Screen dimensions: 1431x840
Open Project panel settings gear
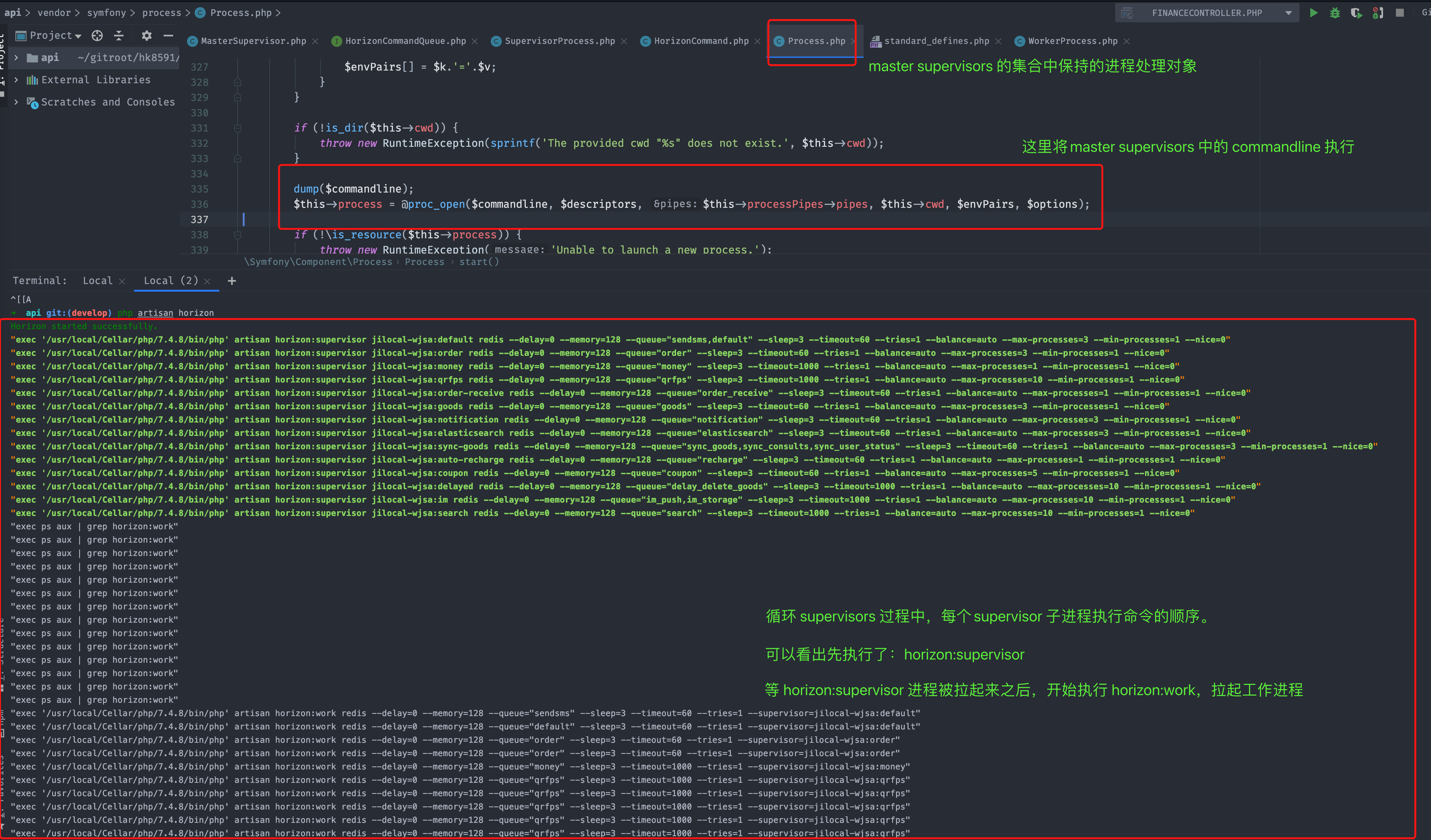(x=147, y=35)
